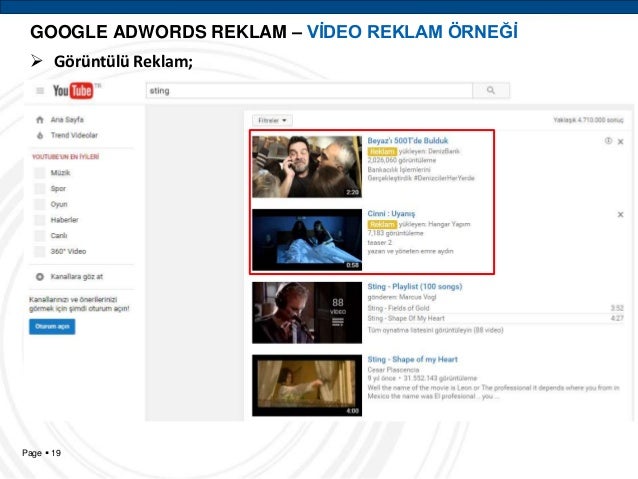
Task: Click the 7,183 görüntüleme count
Action: click(x=395, y=233)
